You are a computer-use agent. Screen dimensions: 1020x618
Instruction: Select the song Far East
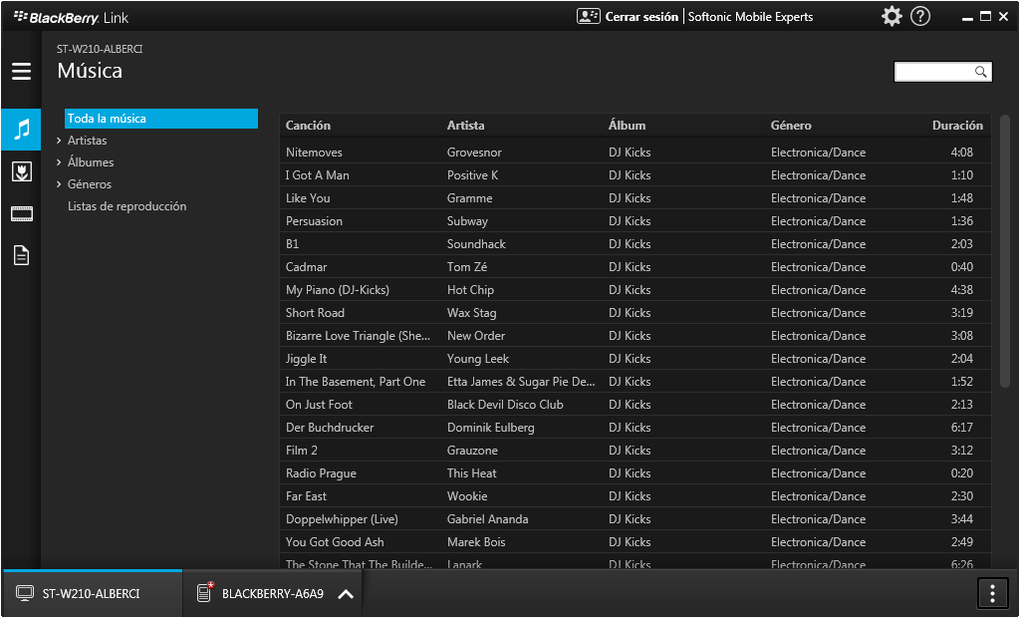[306, 496]
